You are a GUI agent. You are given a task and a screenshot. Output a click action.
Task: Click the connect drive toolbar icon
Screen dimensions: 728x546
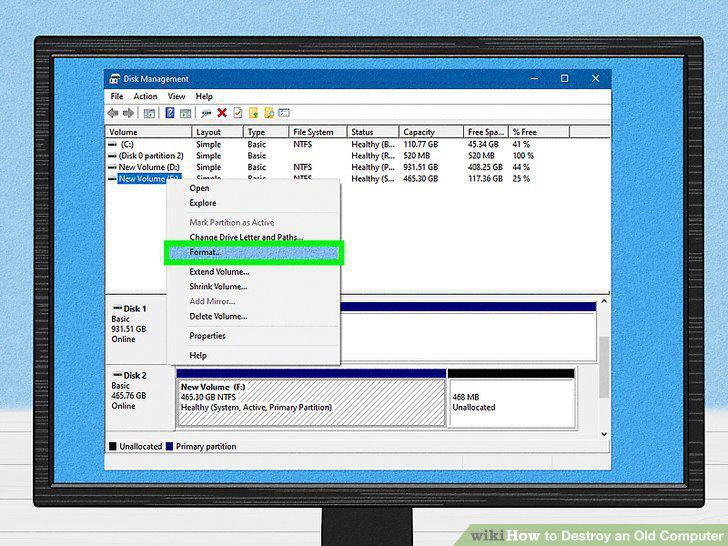pos(206,113)
